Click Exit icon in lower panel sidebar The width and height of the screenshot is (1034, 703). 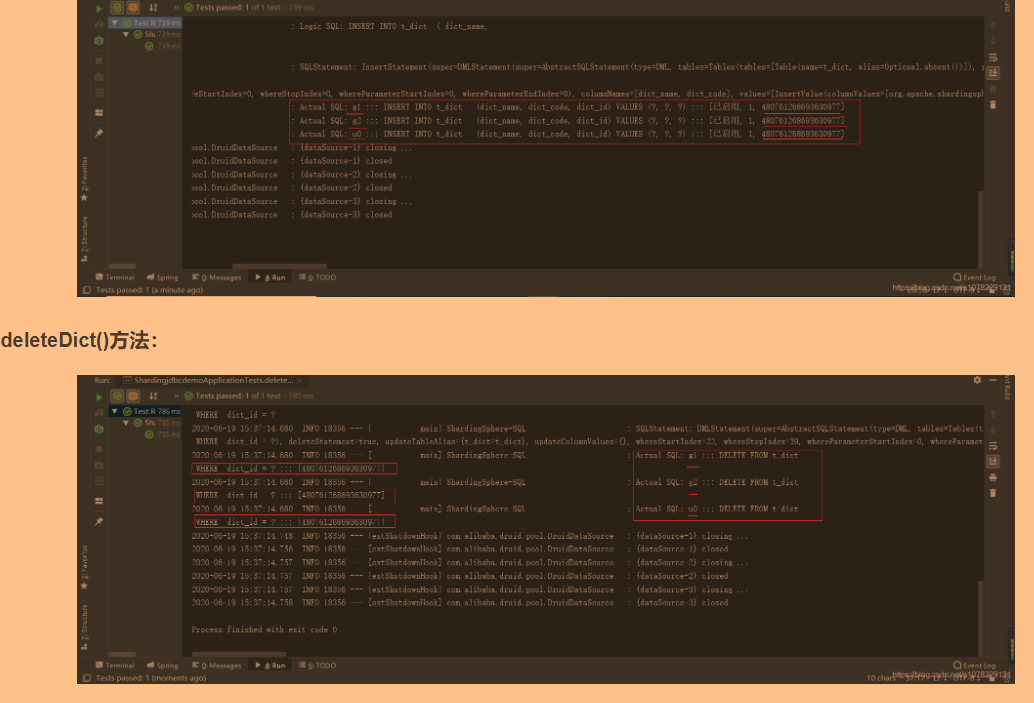click(99, 481)
